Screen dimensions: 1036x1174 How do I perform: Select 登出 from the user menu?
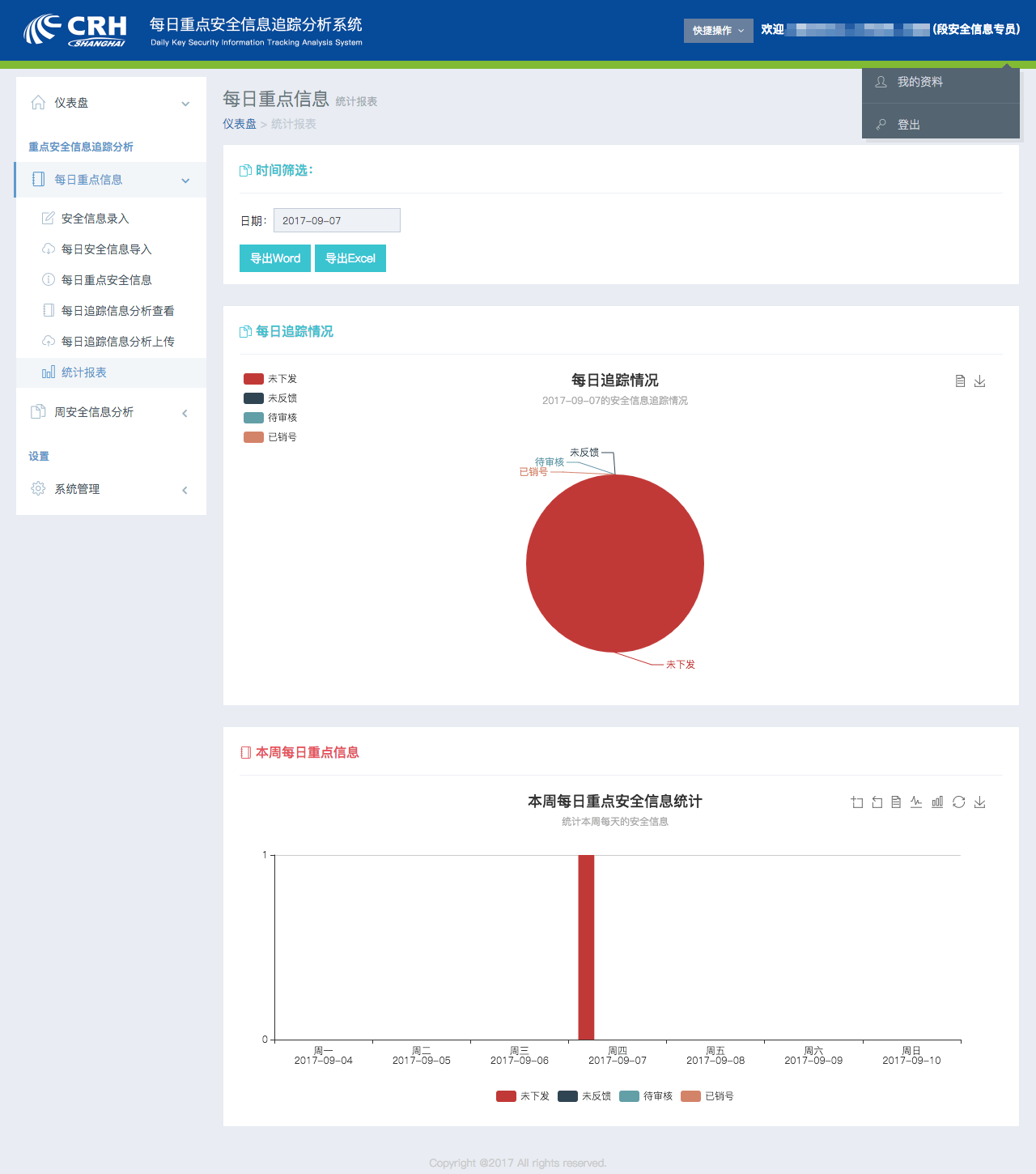(909, 125)
